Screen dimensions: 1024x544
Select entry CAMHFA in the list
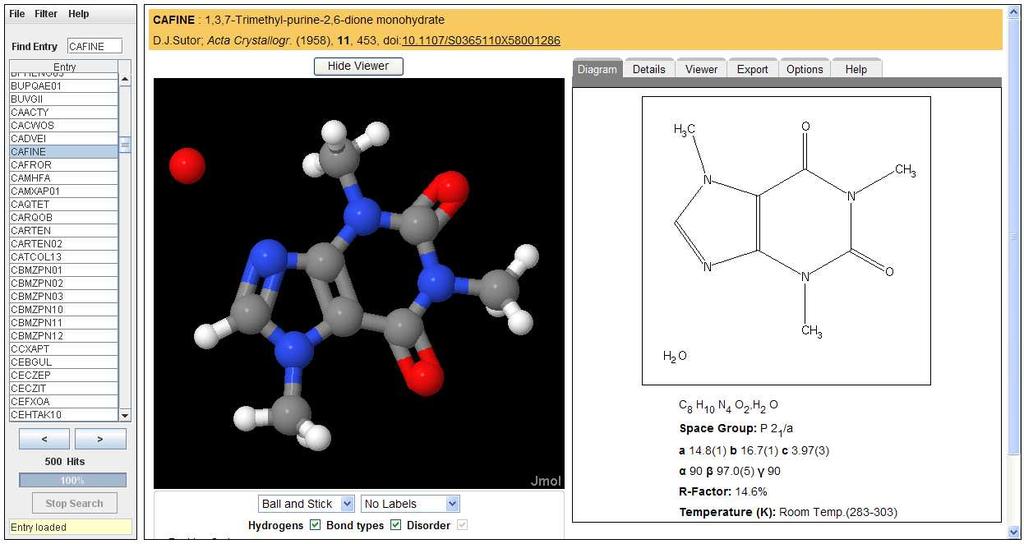(x=63, y=178)
